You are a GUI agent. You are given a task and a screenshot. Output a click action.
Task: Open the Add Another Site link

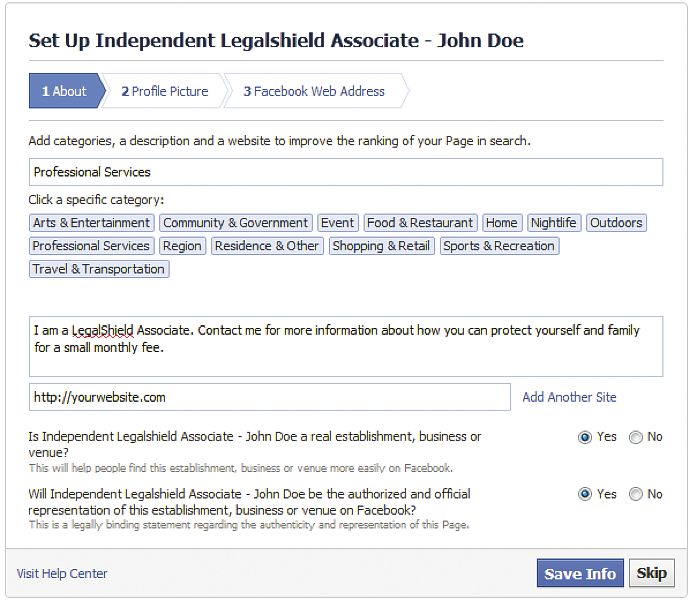pyautogui.click(x=569, y=397)
